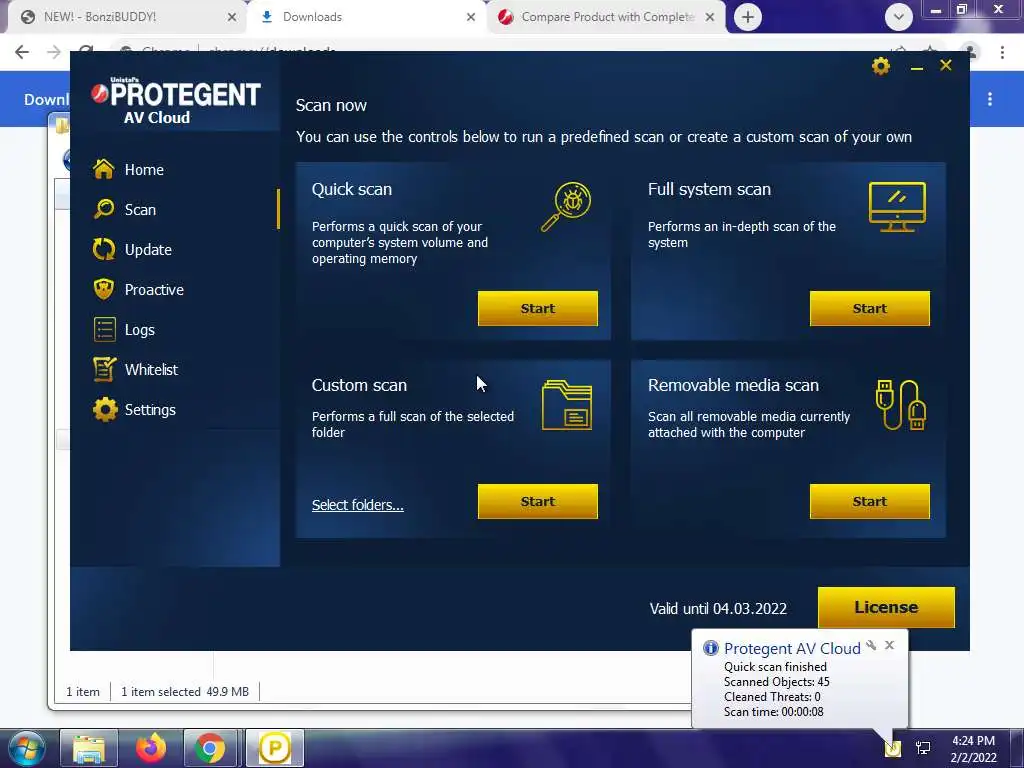Click Chrome's back arrow
Image resolution: width=1024 pixels, height=768 pixels.
pos(22,52)
